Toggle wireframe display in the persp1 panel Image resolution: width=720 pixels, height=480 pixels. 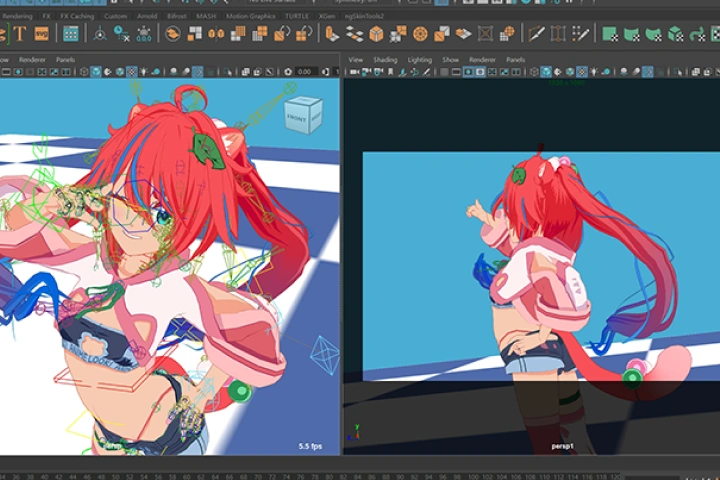pos(534,72)
